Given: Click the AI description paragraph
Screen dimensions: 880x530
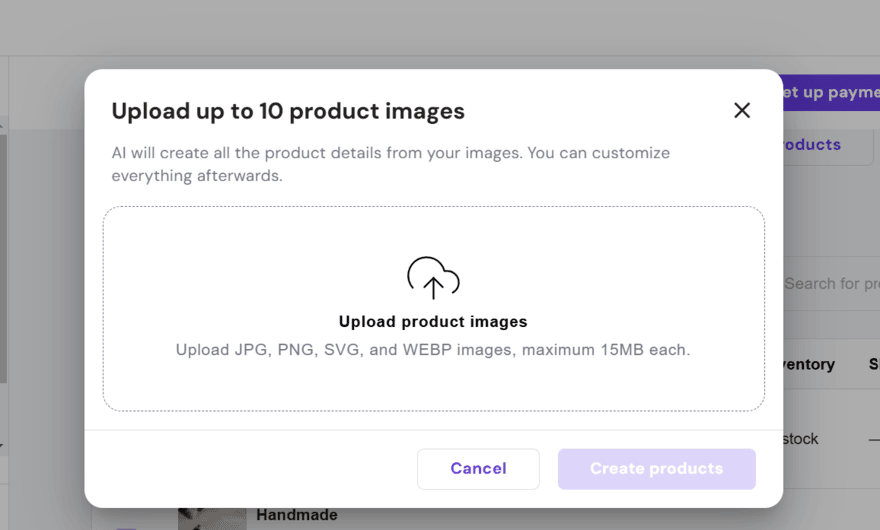Looking at the screenshot, I should (391, 164).
